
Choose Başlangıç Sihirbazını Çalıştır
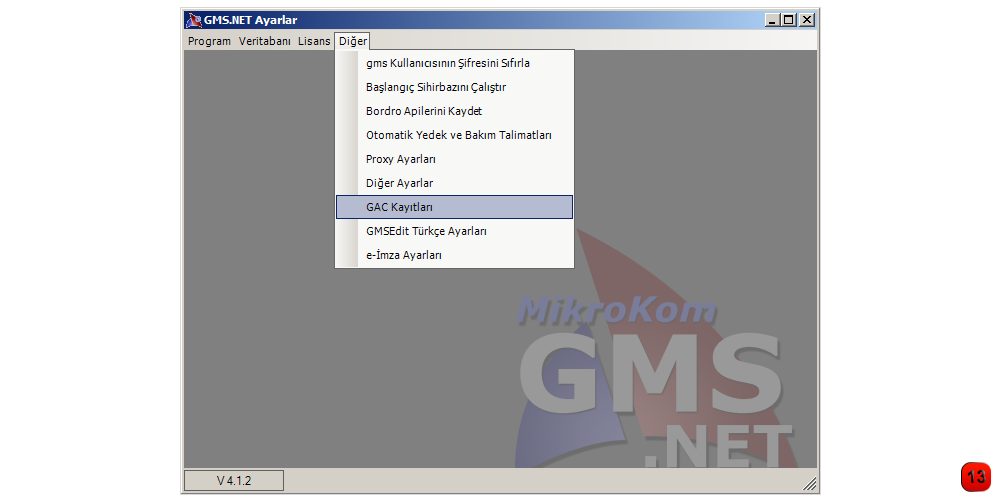454,87
